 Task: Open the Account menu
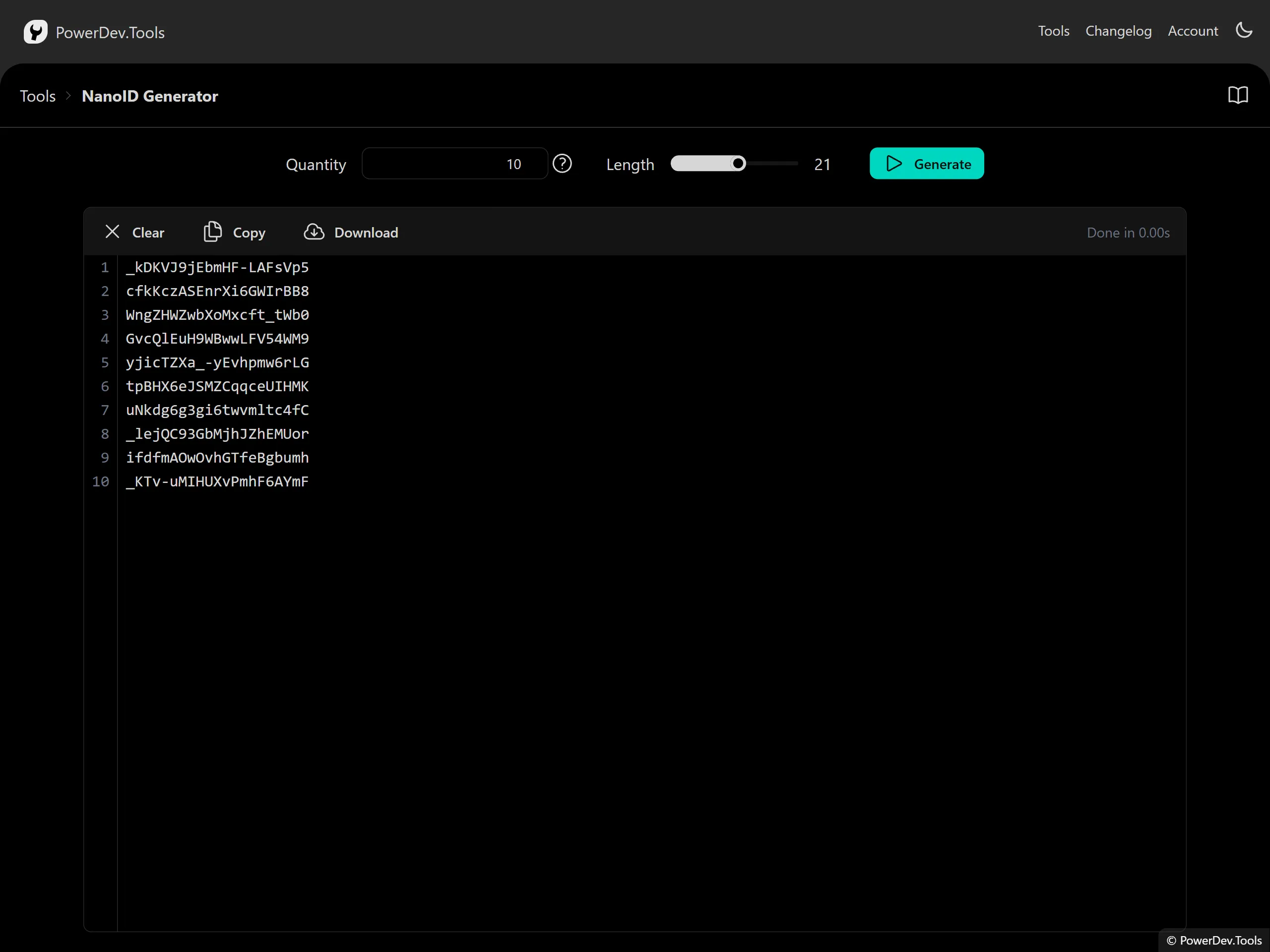coord(1193,31)
